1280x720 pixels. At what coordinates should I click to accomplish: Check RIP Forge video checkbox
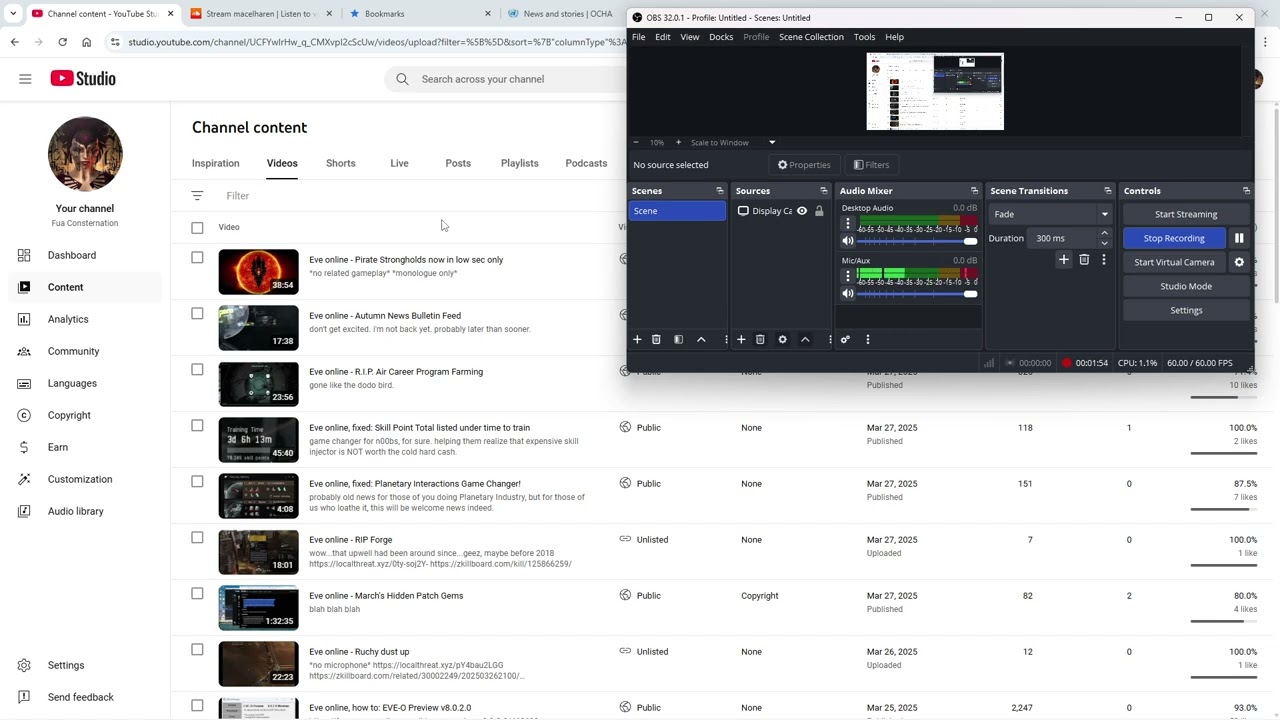pyautogui.click(x=197, y=538)
